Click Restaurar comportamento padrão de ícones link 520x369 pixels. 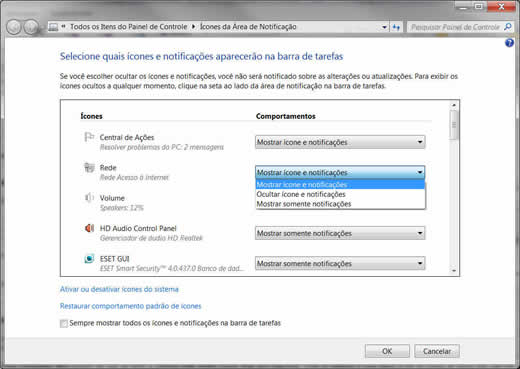tap(131, 306)
